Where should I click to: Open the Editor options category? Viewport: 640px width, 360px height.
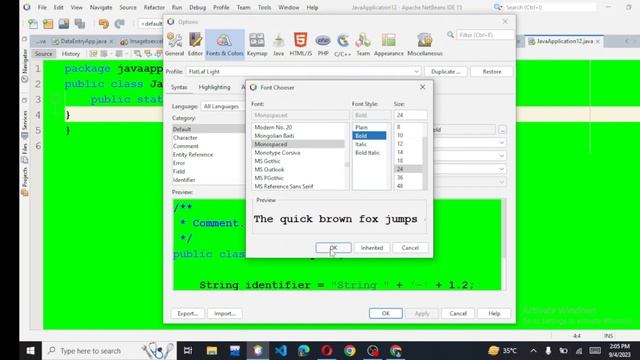[195, 44]
